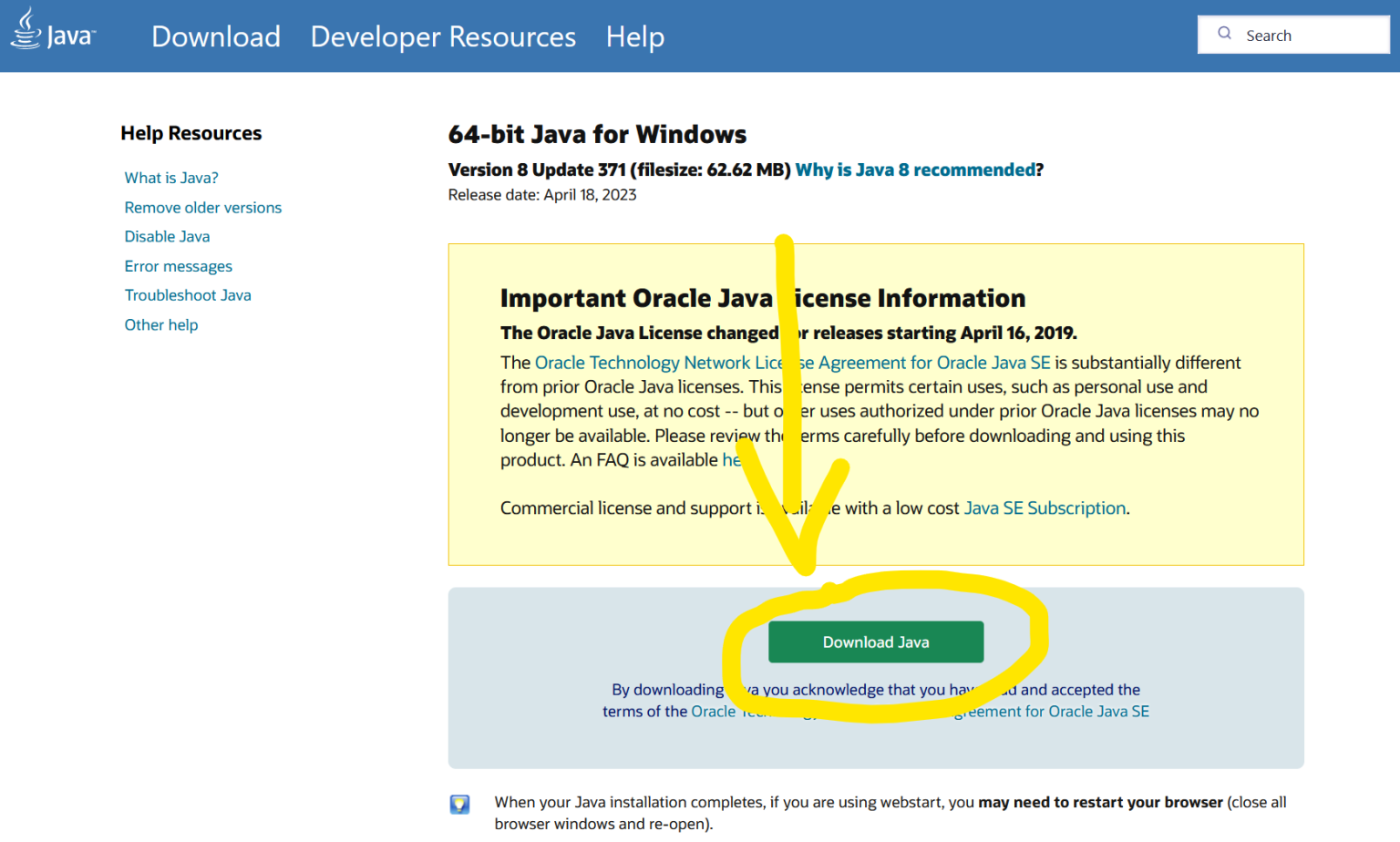Open the 'Other help' page
Viewport: 1400px width, 842px height.
tap(161, 324)
